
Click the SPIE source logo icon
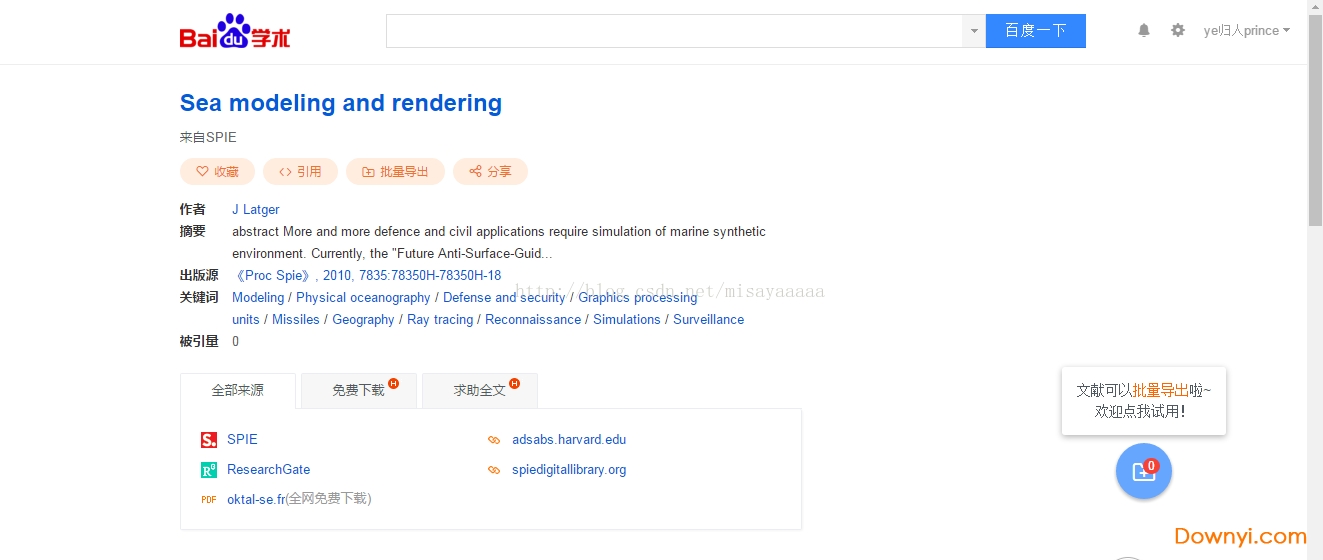208,440
